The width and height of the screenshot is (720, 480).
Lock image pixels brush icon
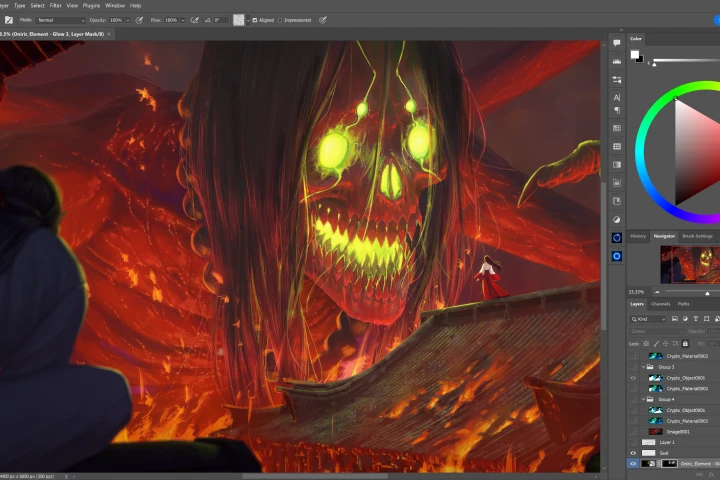tap(656, 344)
